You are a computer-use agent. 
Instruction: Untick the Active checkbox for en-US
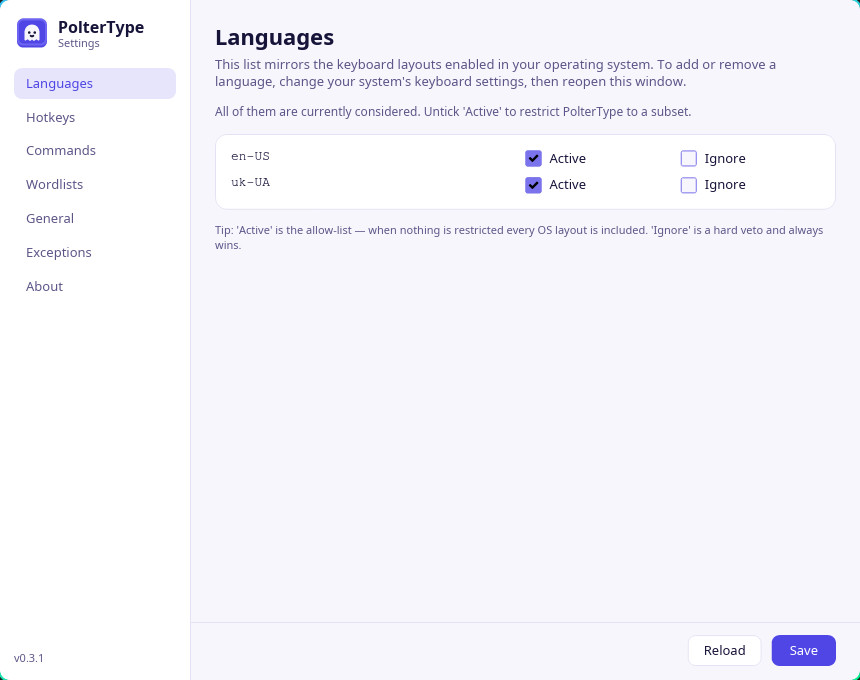click(x=533, y=158)
